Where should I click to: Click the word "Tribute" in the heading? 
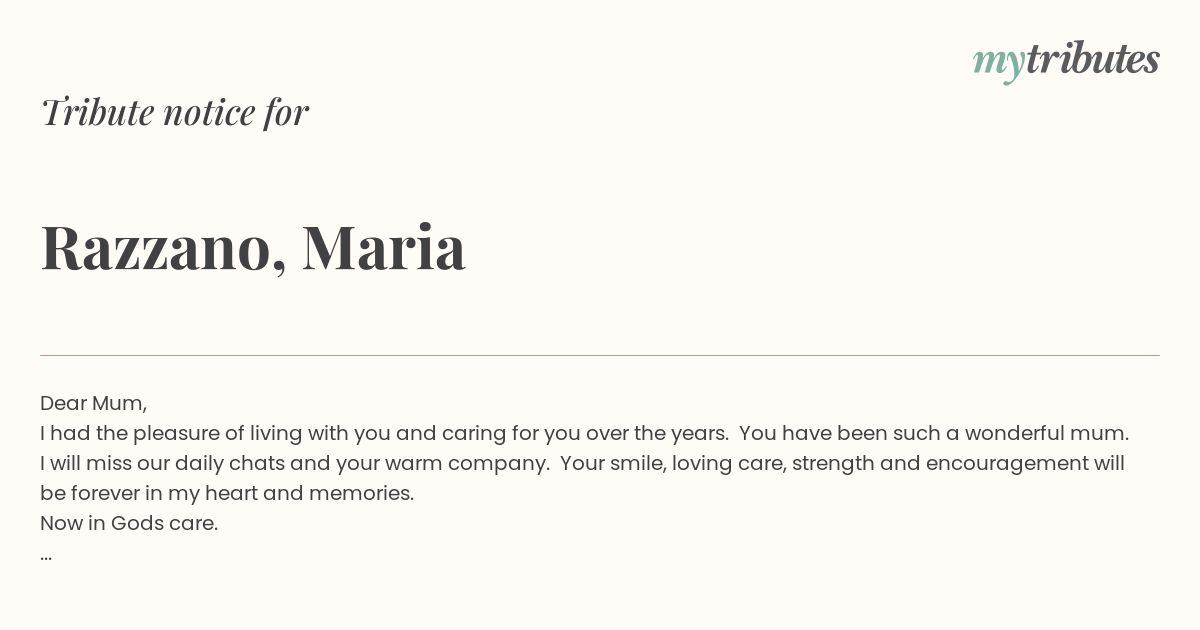click(x=97, y=112)
